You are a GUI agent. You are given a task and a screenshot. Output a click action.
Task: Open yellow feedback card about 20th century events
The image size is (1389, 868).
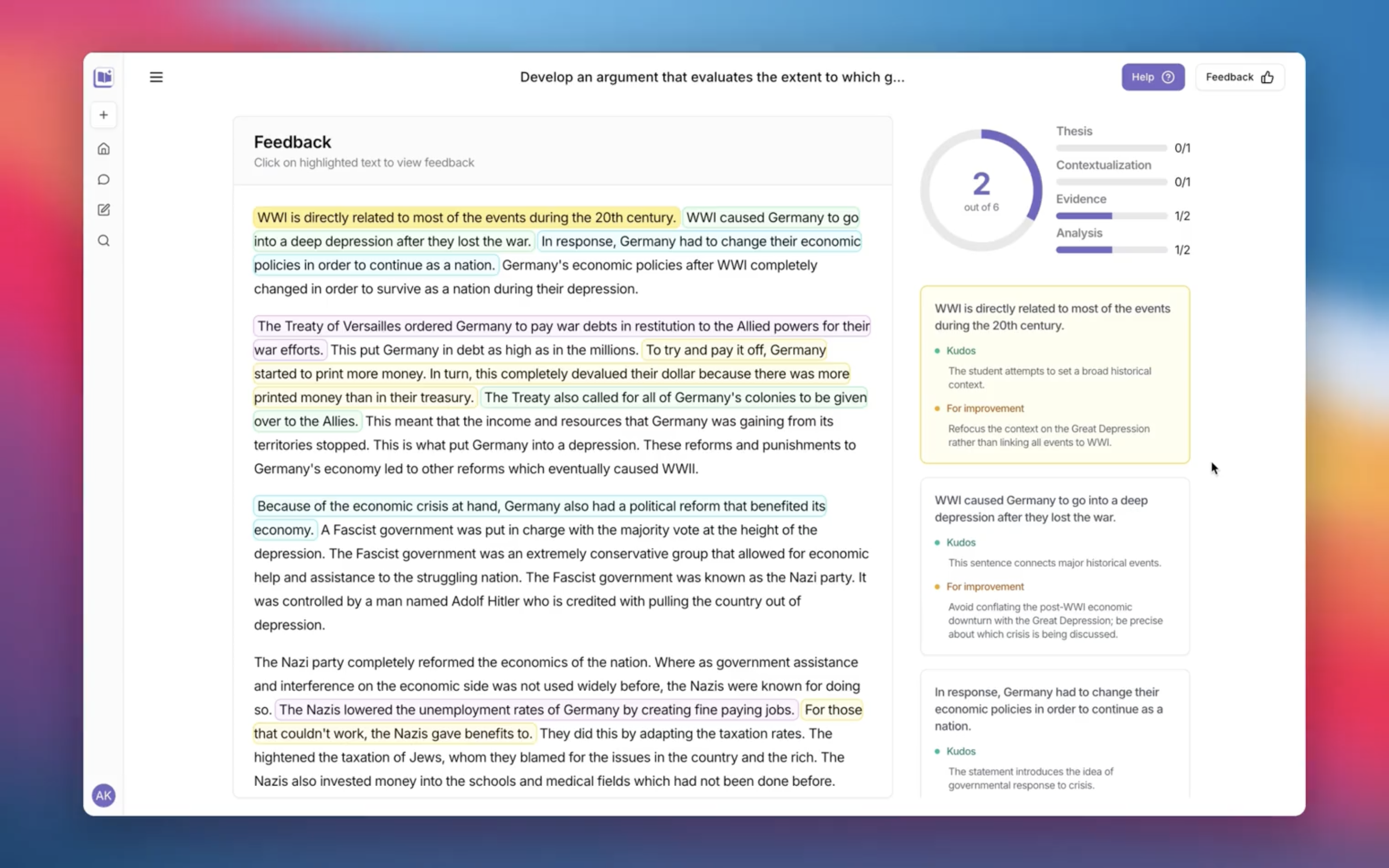click(1054, 374)
